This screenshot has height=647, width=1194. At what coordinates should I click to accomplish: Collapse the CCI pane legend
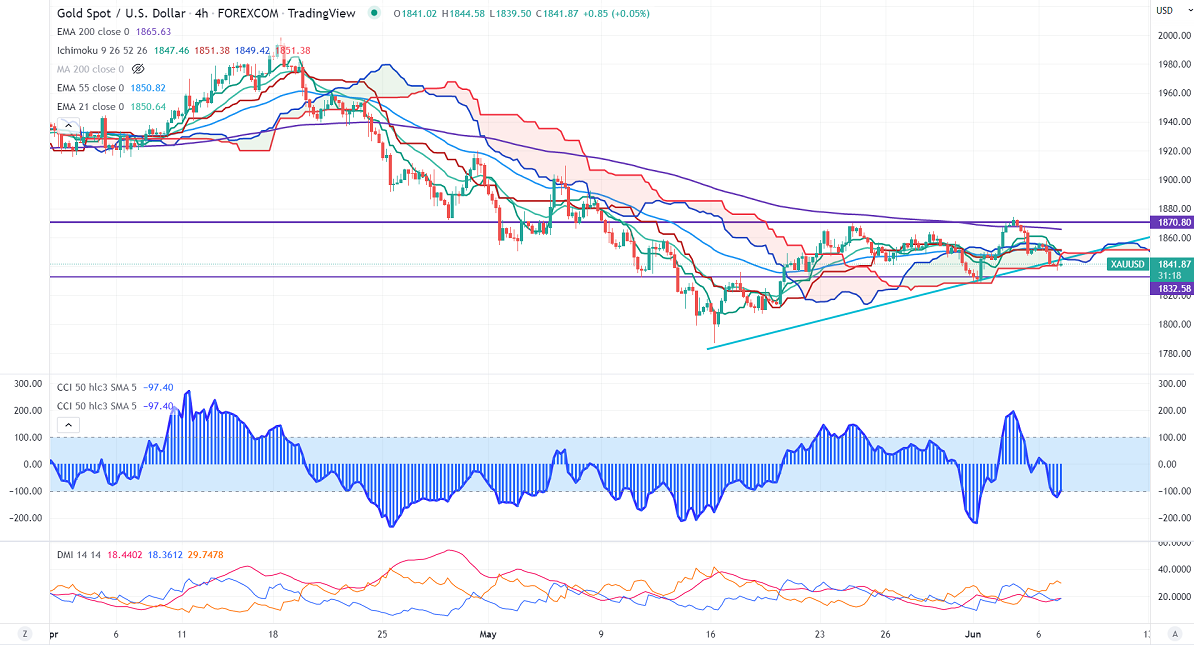point(69,425)
